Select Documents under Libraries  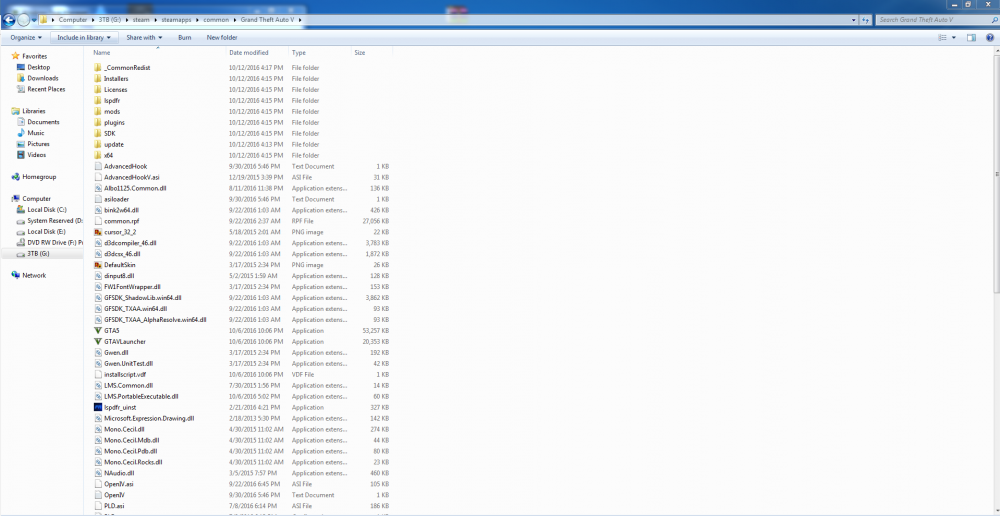click(43, 122)
